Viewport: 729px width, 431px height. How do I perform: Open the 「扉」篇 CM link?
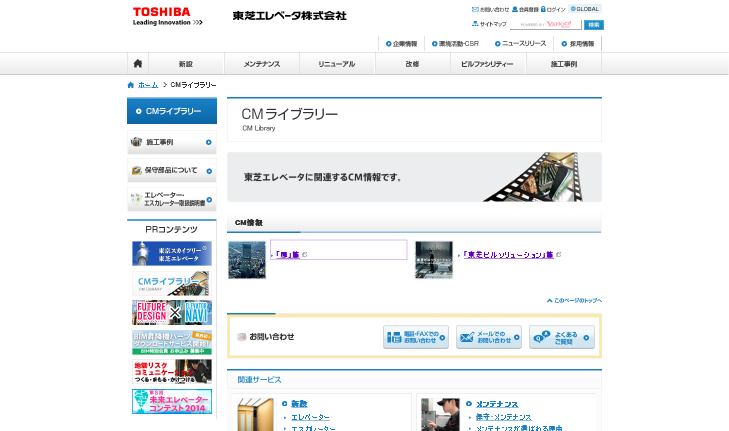pos(287,254)
